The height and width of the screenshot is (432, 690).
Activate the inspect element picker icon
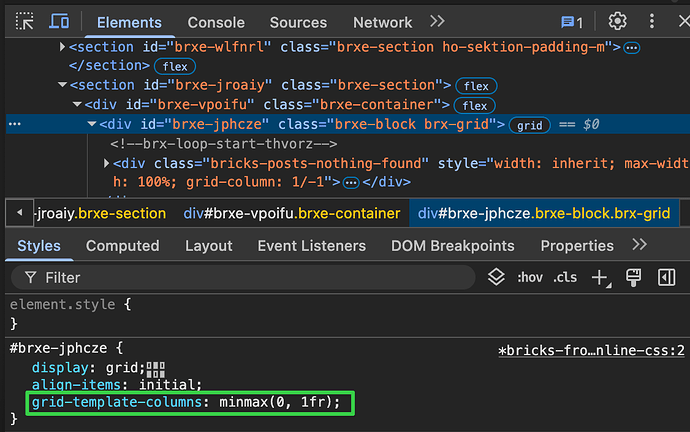click(25, 21)
